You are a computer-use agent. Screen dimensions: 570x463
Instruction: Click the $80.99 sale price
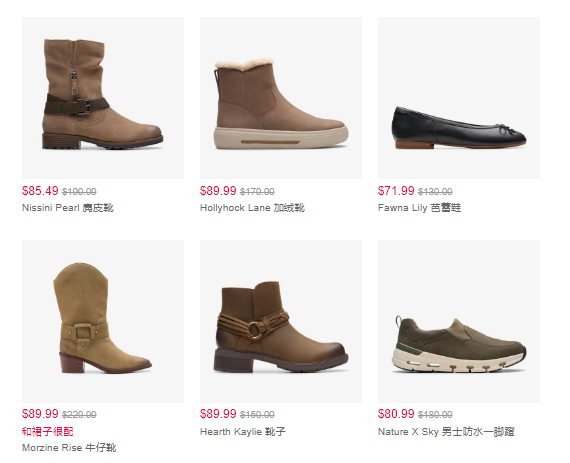tap(396, 414)
